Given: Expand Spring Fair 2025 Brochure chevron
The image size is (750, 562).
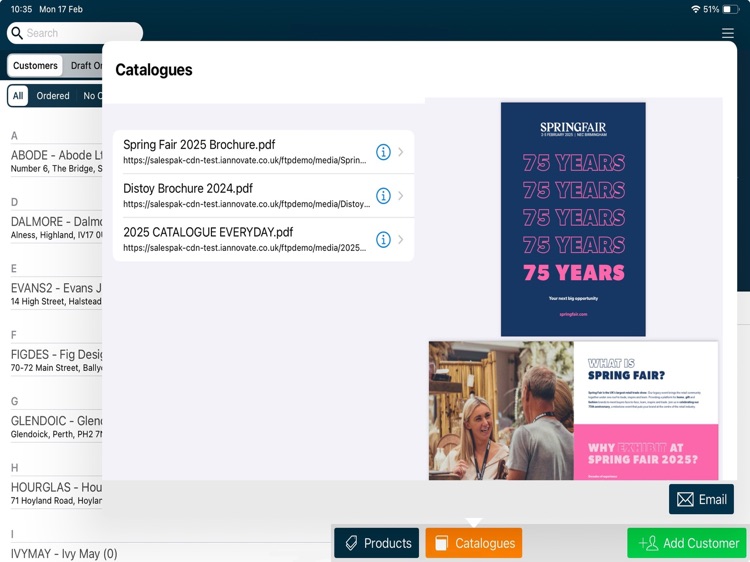Looking at the screenshot, I should click(401, 152).
